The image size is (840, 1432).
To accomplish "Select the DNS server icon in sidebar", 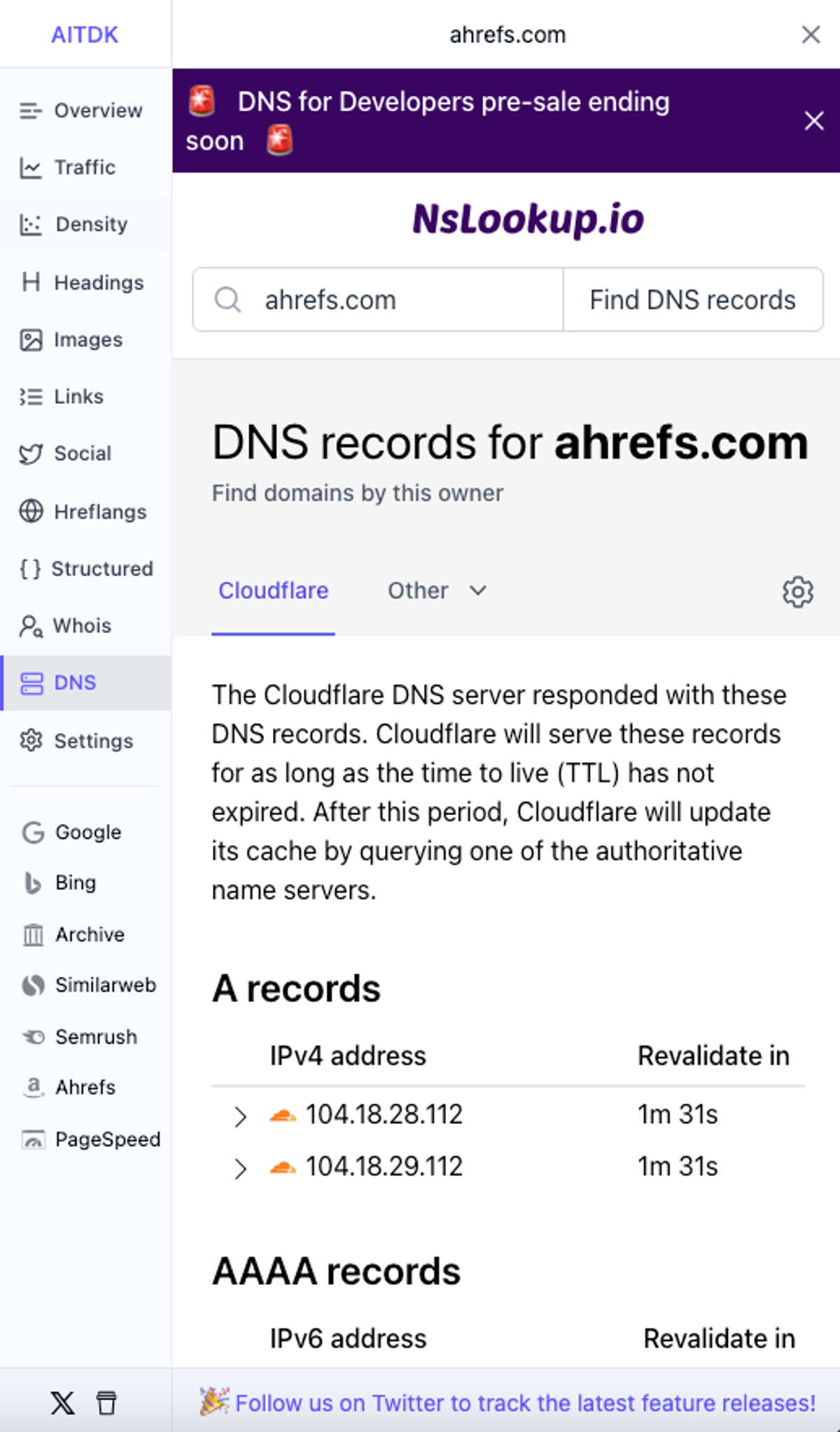I will 31,683.
